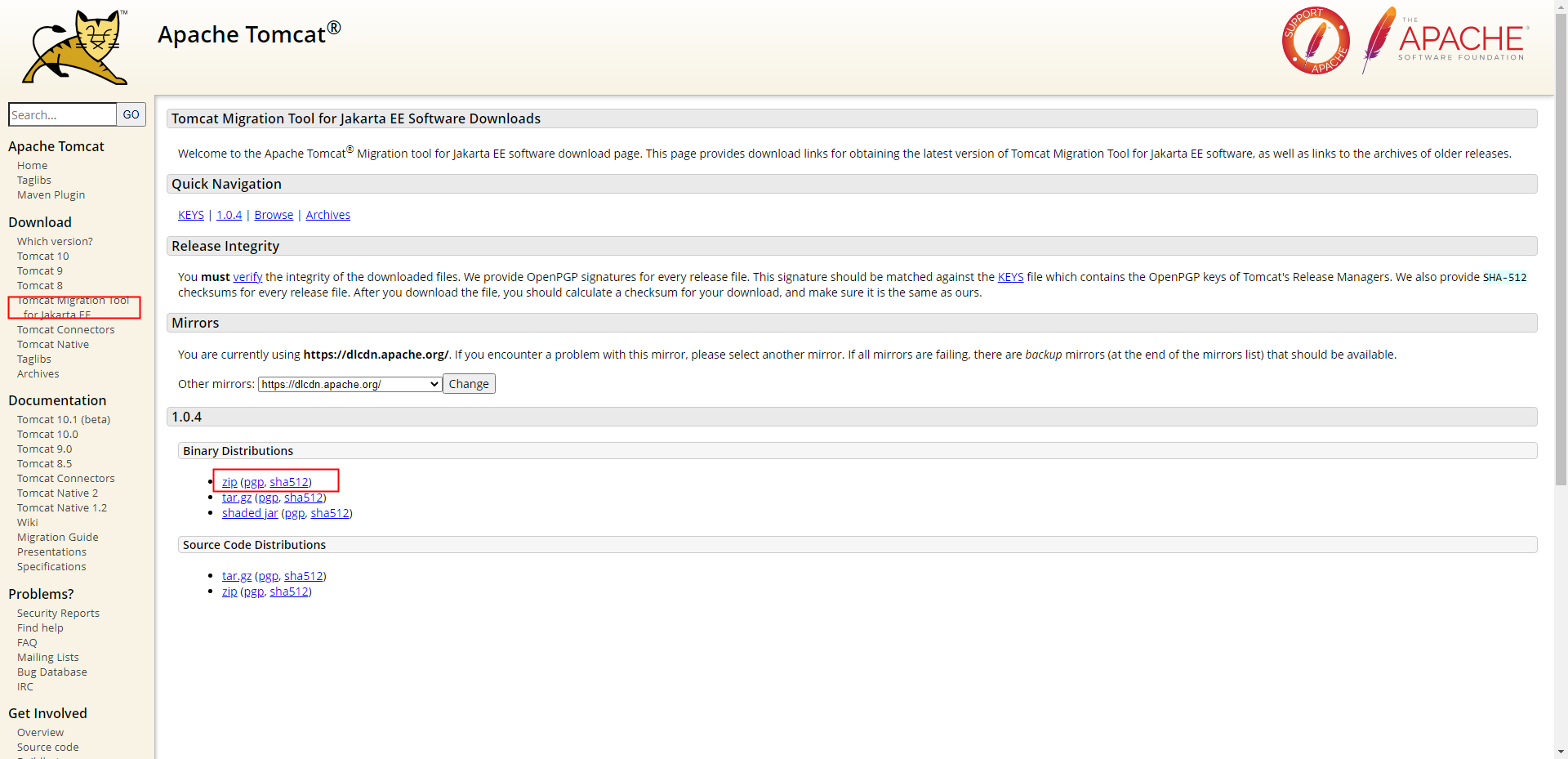Go to Home in sidebar
1568x759 pixels.
coord(33,165)
